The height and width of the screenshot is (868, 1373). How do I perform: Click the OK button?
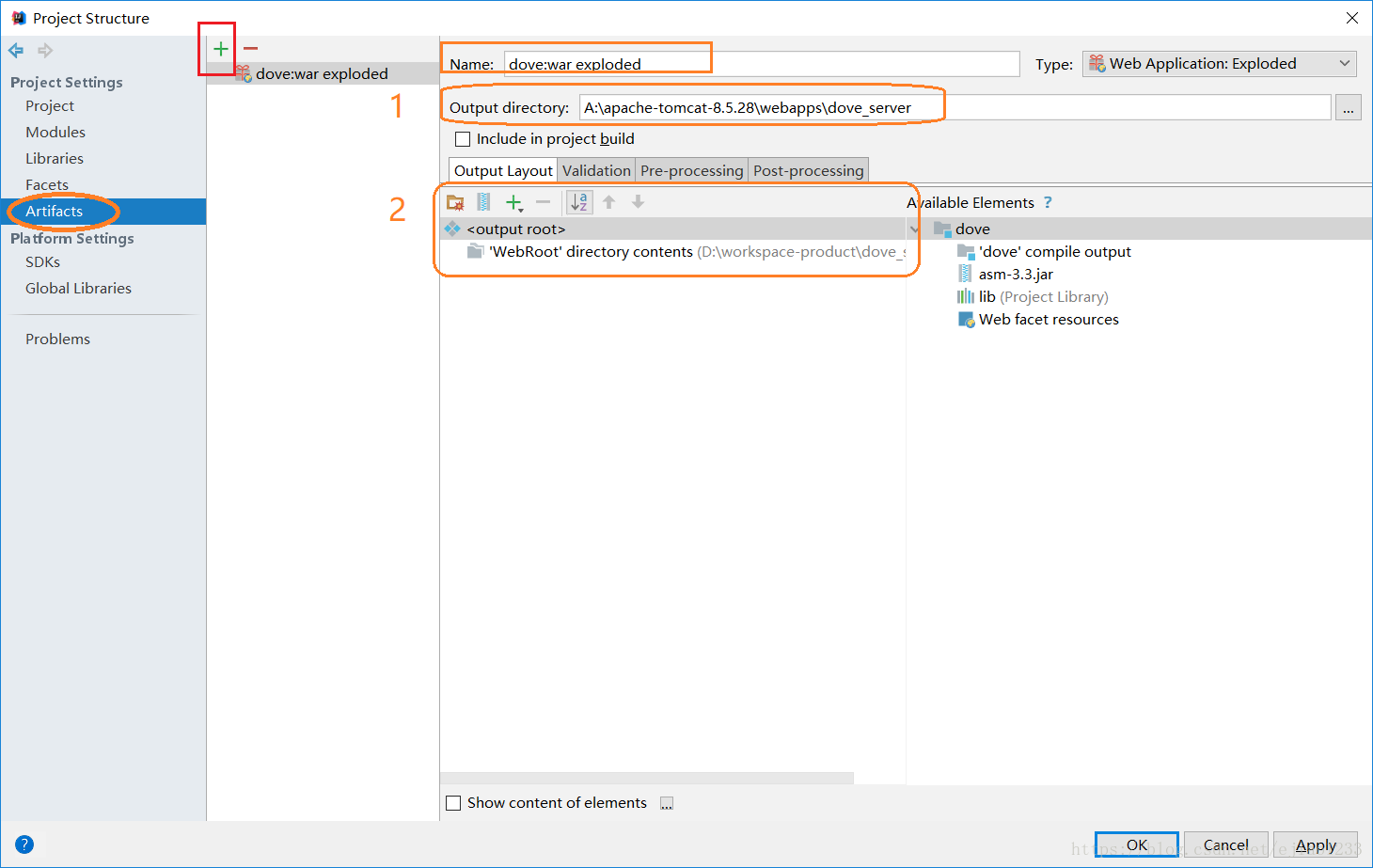click(x=1135, y=844)
